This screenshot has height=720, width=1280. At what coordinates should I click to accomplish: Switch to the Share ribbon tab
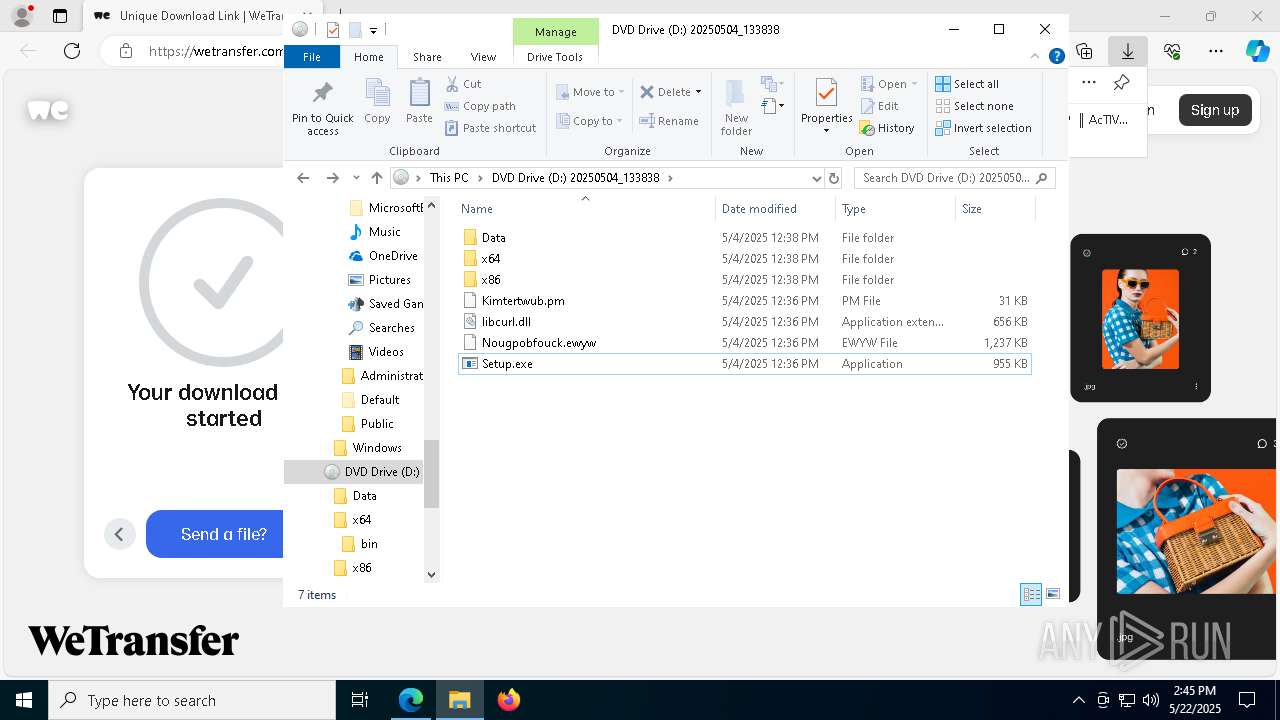pos(427,57)
